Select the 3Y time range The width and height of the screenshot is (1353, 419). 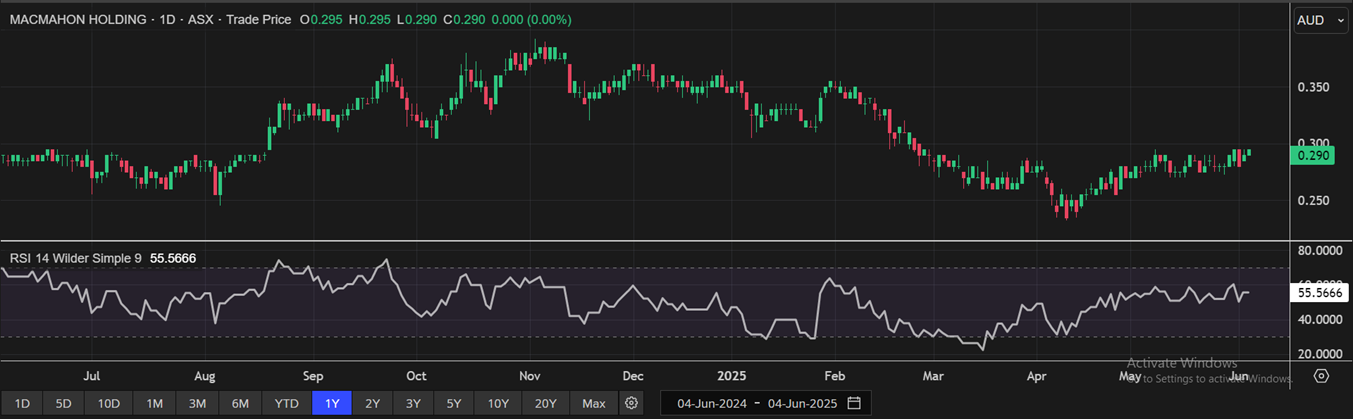click(414, 403)
